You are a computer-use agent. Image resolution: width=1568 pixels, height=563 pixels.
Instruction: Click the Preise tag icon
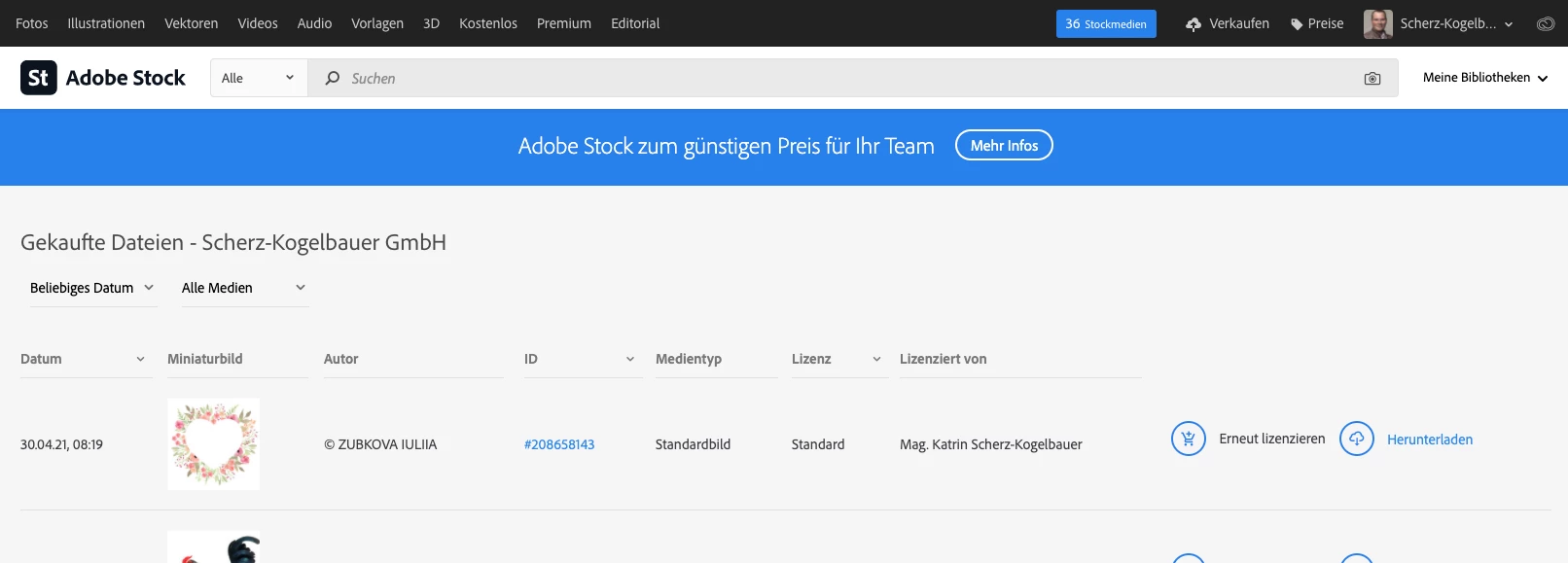[x=1297, y=24]
